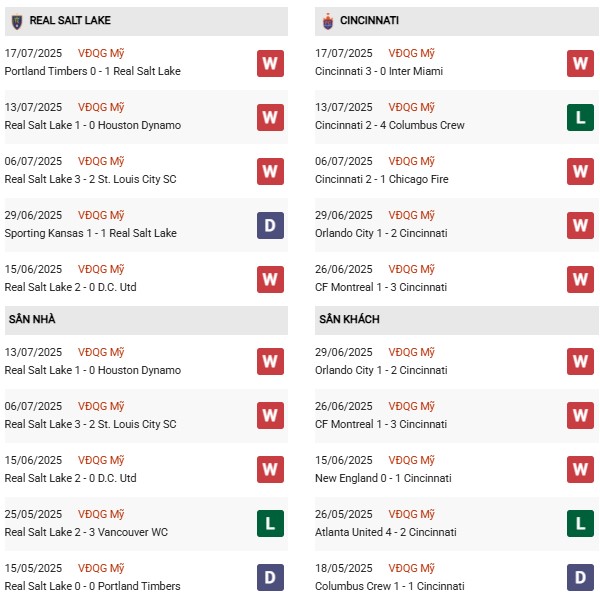Screen dimensions: 600x598
Task: Click the W badge for New England 0 - 1 Cincinnati
Action: point(581,470)
